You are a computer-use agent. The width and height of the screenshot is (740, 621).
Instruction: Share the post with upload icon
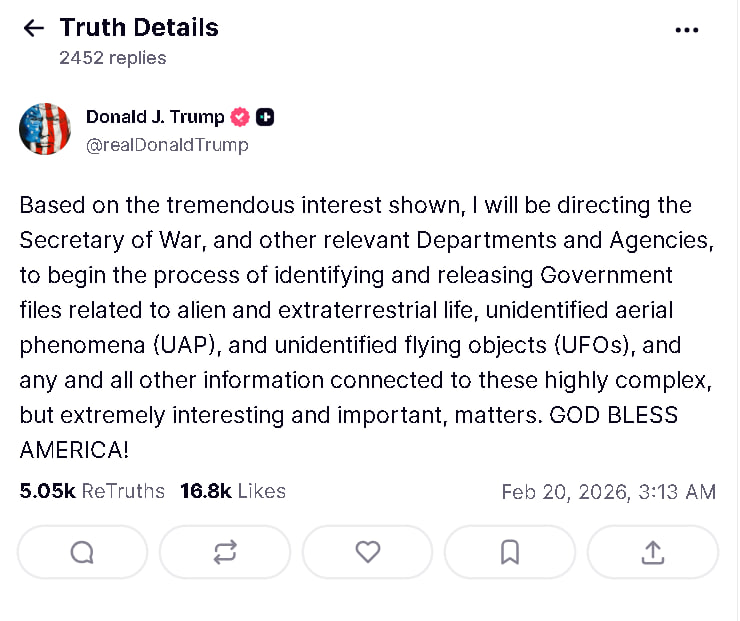click(652, 552)
